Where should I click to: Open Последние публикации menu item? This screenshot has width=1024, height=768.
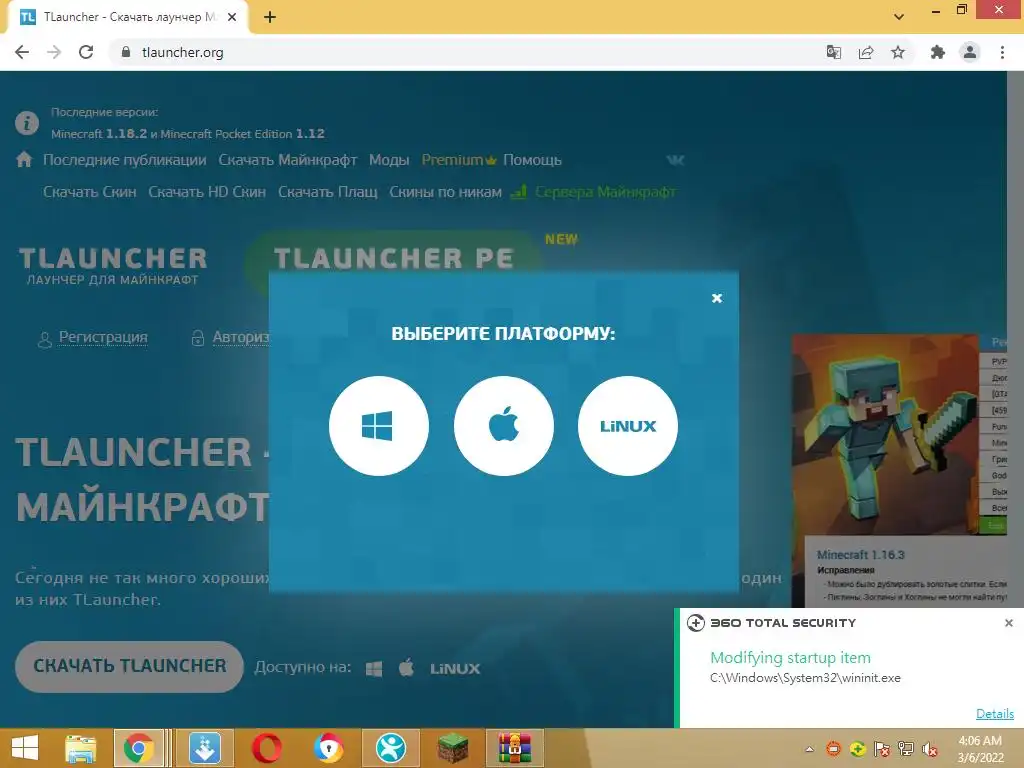tap(125, 160)
